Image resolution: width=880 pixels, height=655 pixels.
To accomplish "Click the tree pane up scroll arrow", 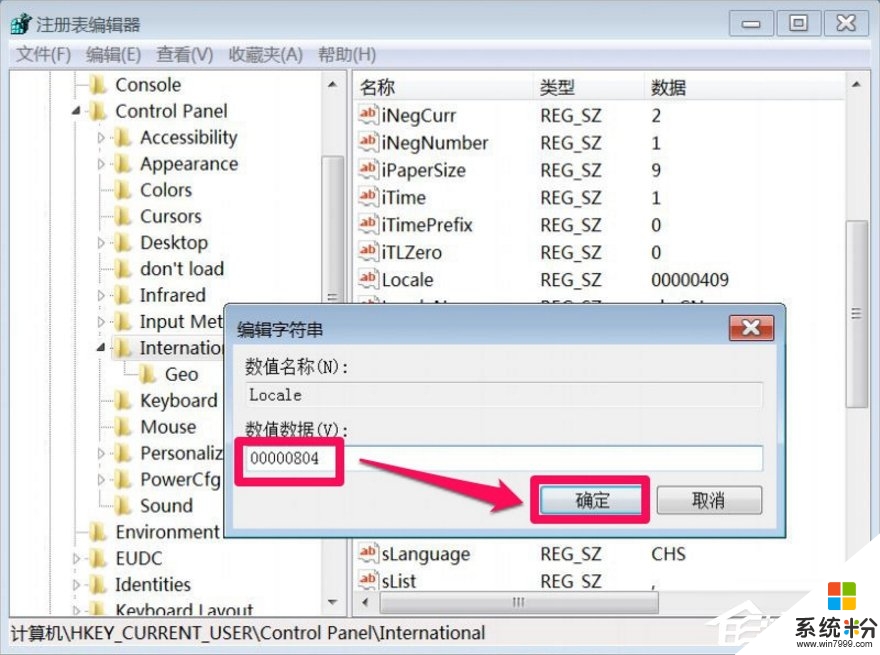I will click(333, 85).
